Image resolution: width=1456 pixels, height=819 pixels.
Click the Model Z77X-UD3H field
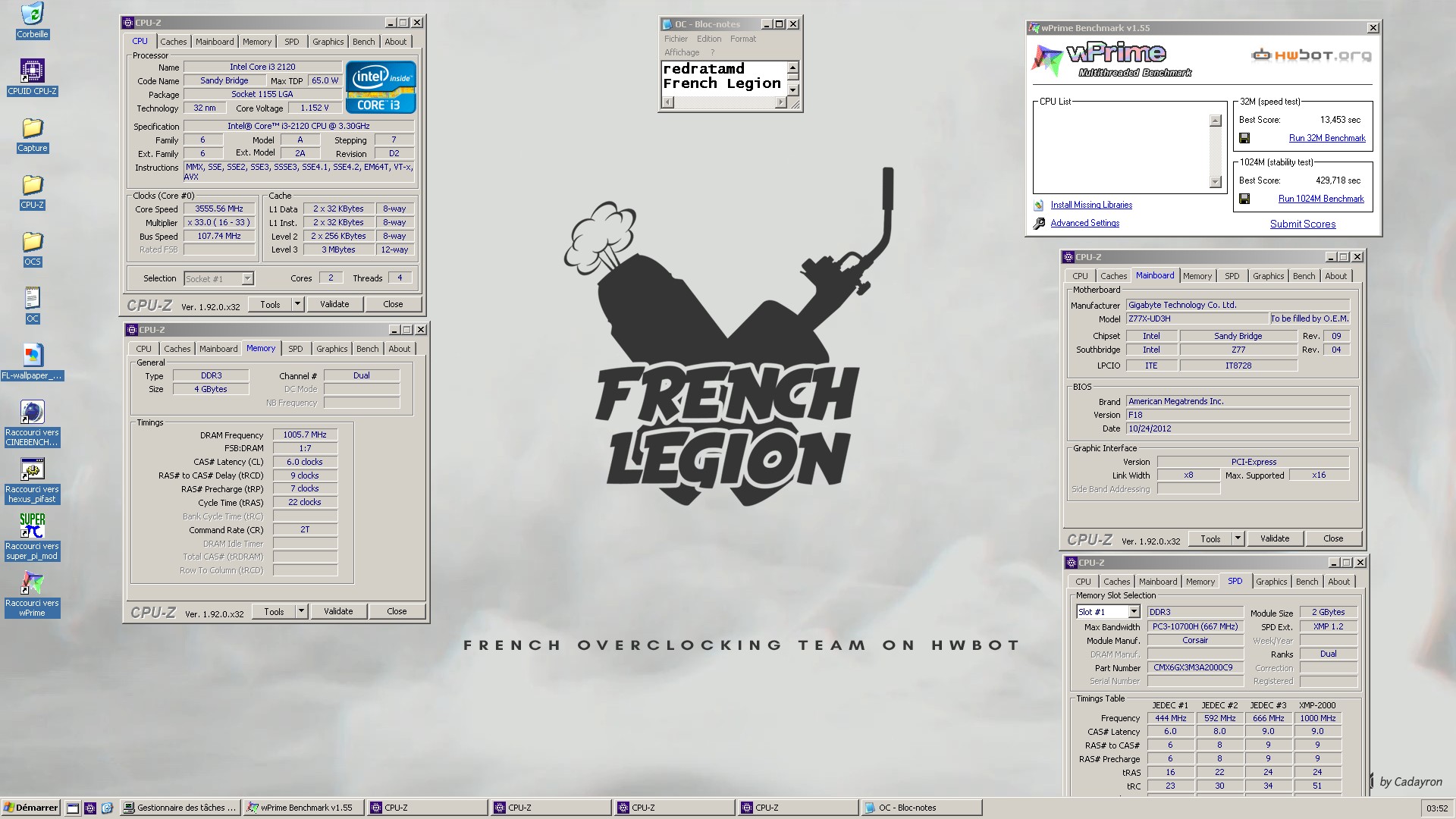point(1197,319)
